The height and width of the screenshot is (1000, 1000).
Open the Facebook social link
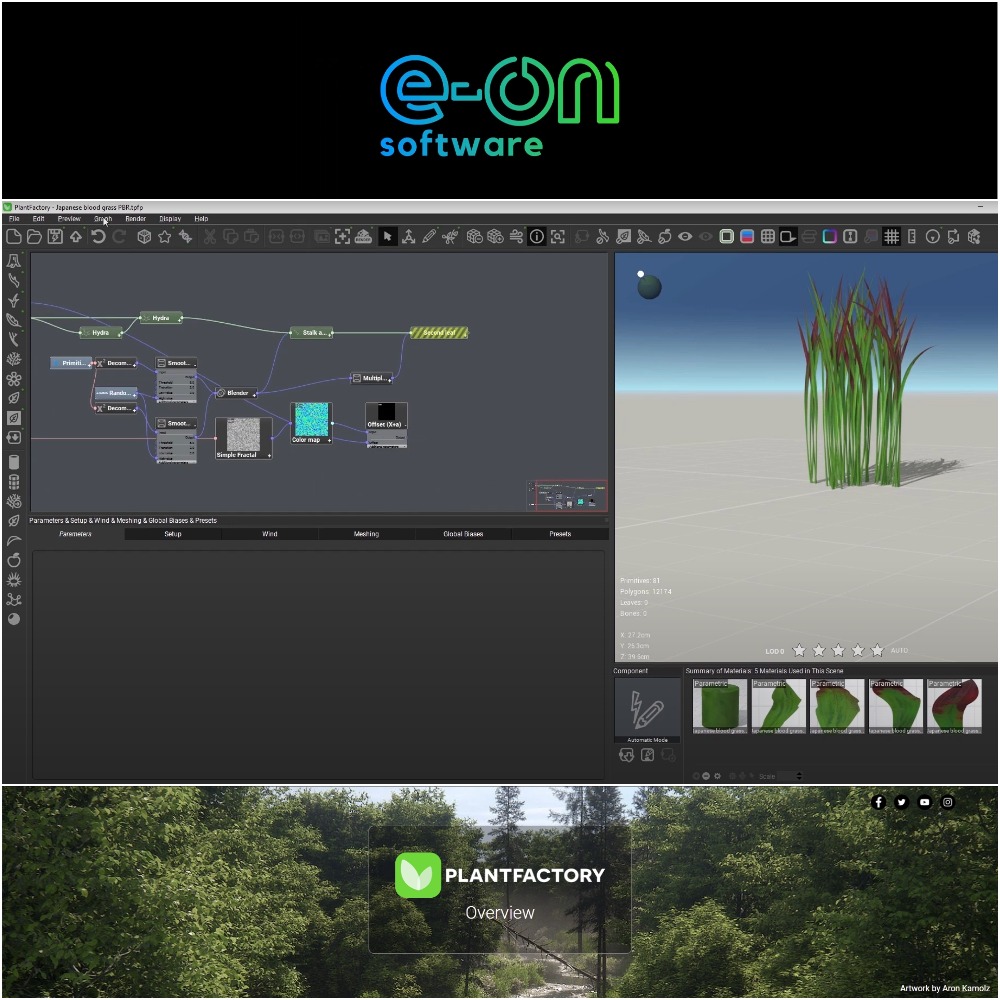click(879, 803)
